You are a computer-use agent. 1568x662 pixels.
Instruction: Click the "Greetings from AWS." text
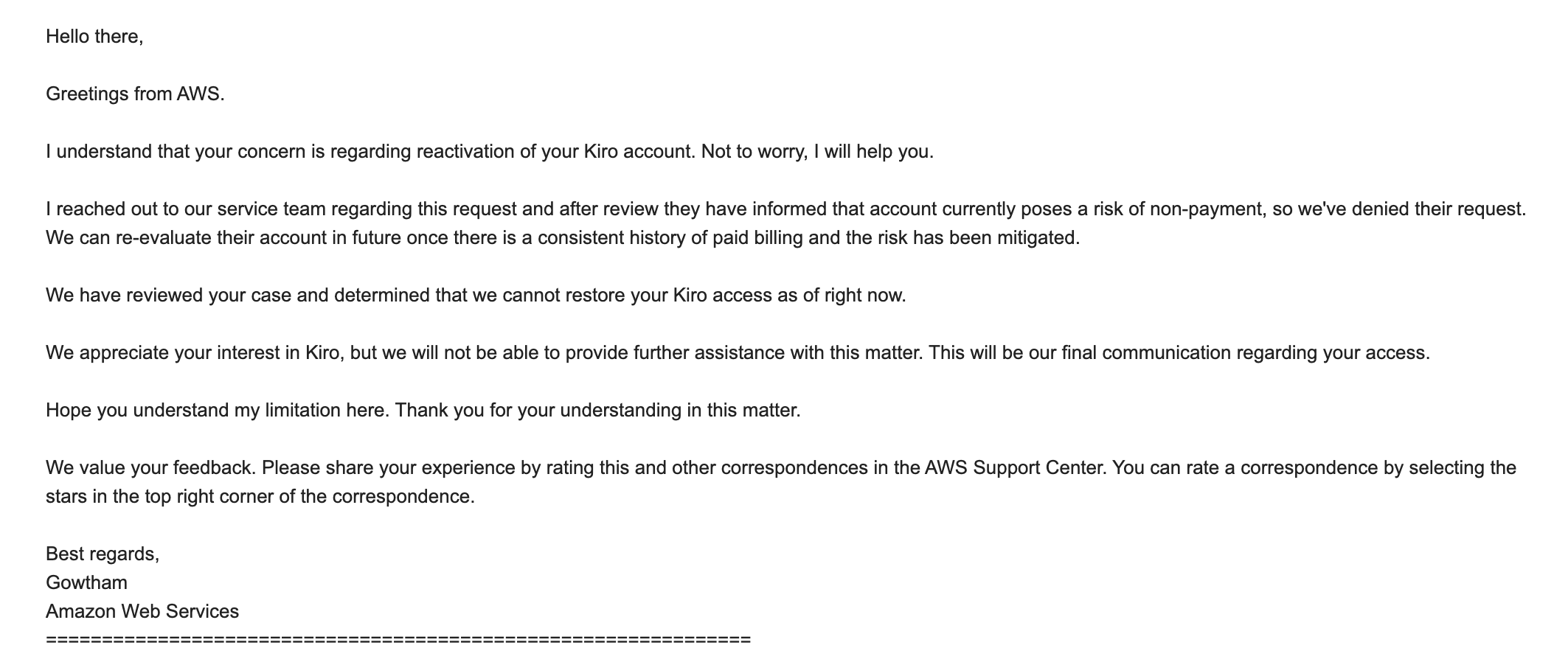tap(135, 94)
